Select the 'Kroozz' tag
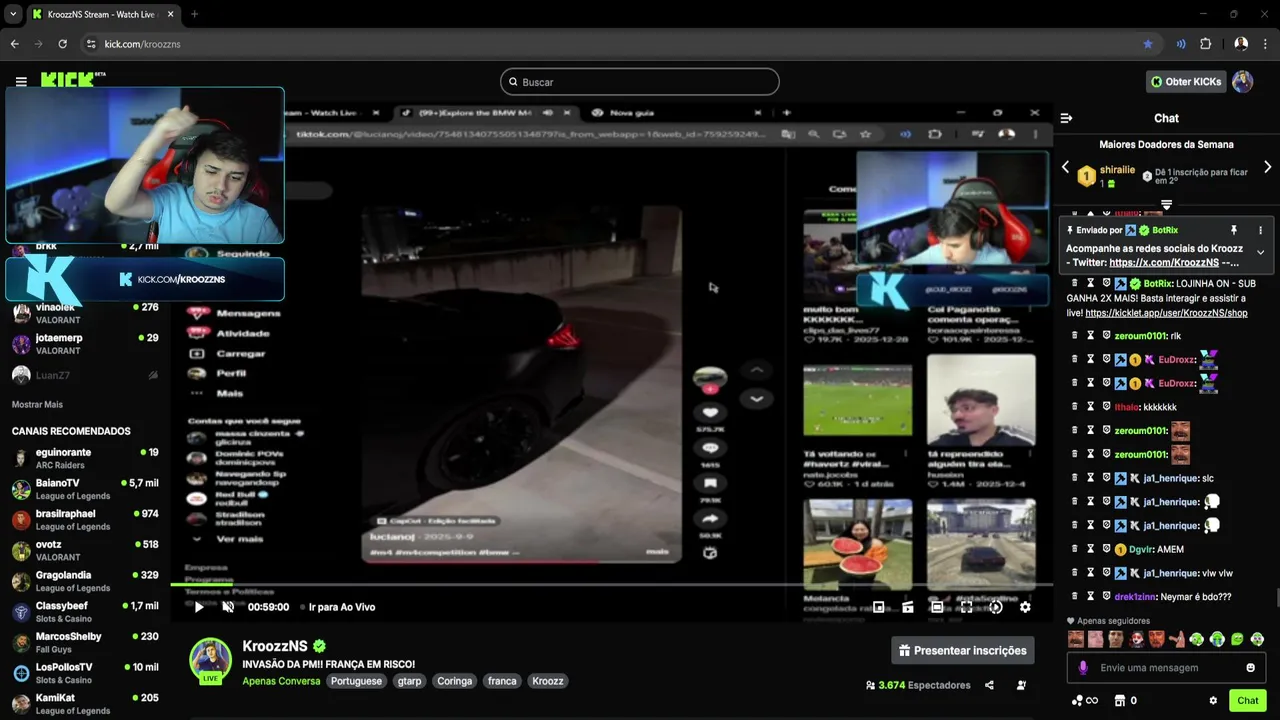The image size is (1280, 720). click(548, 681)
